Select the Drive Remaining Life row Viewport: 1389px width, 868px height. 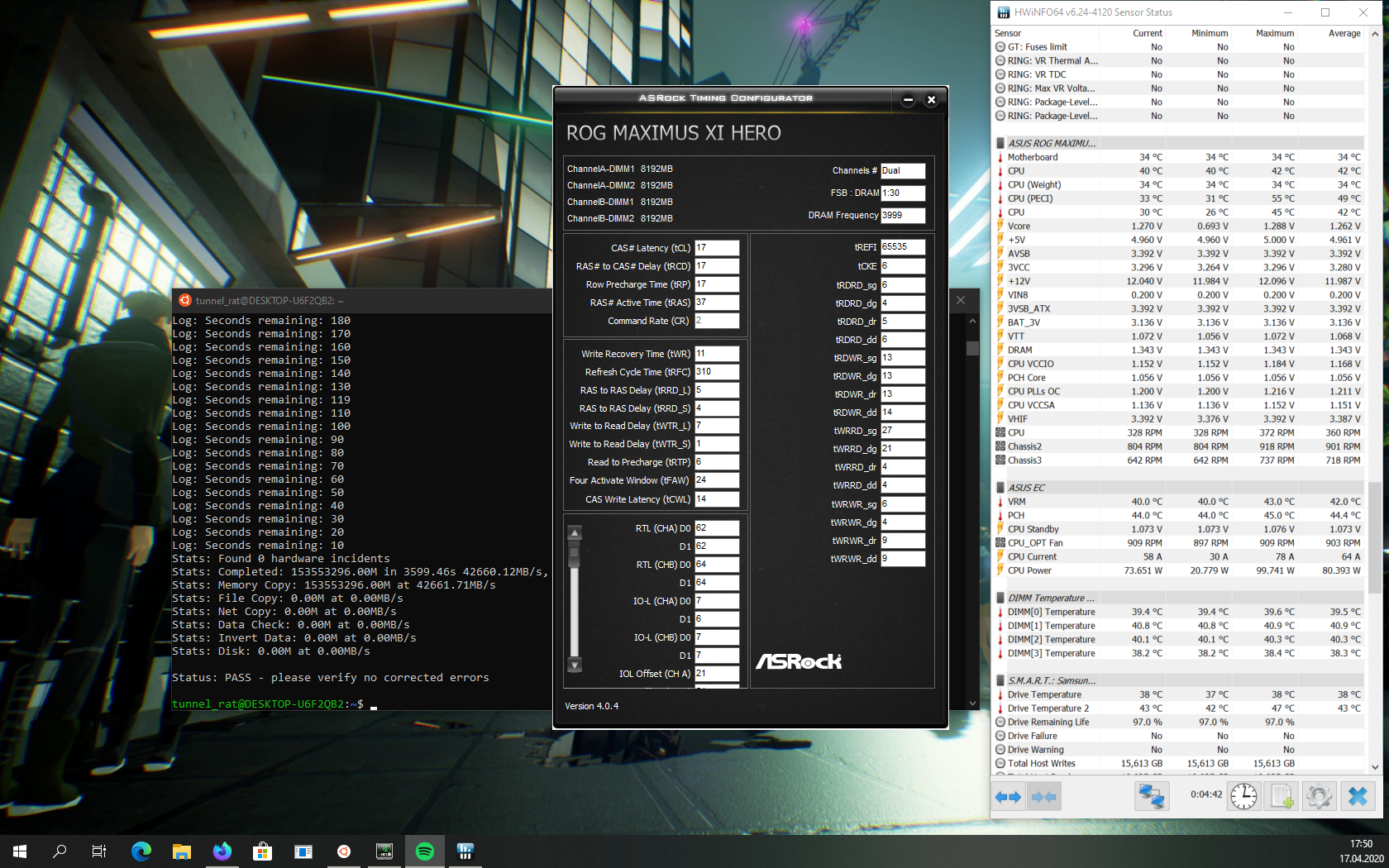click(x=1178, y=722)
